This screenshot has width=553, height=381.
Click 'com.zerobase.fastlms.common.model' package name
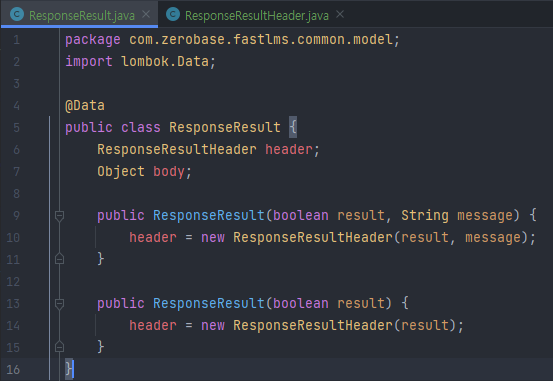[x=261, y=39]
